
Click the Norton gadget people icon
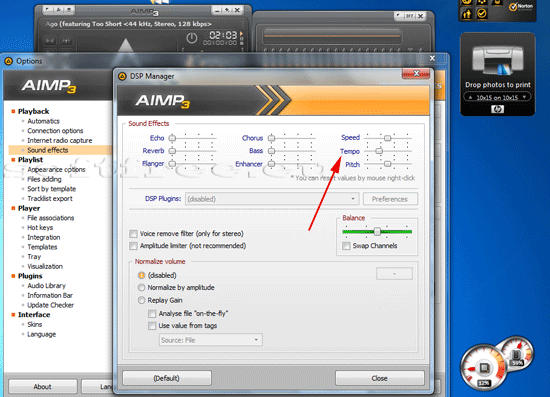[467, 14]
